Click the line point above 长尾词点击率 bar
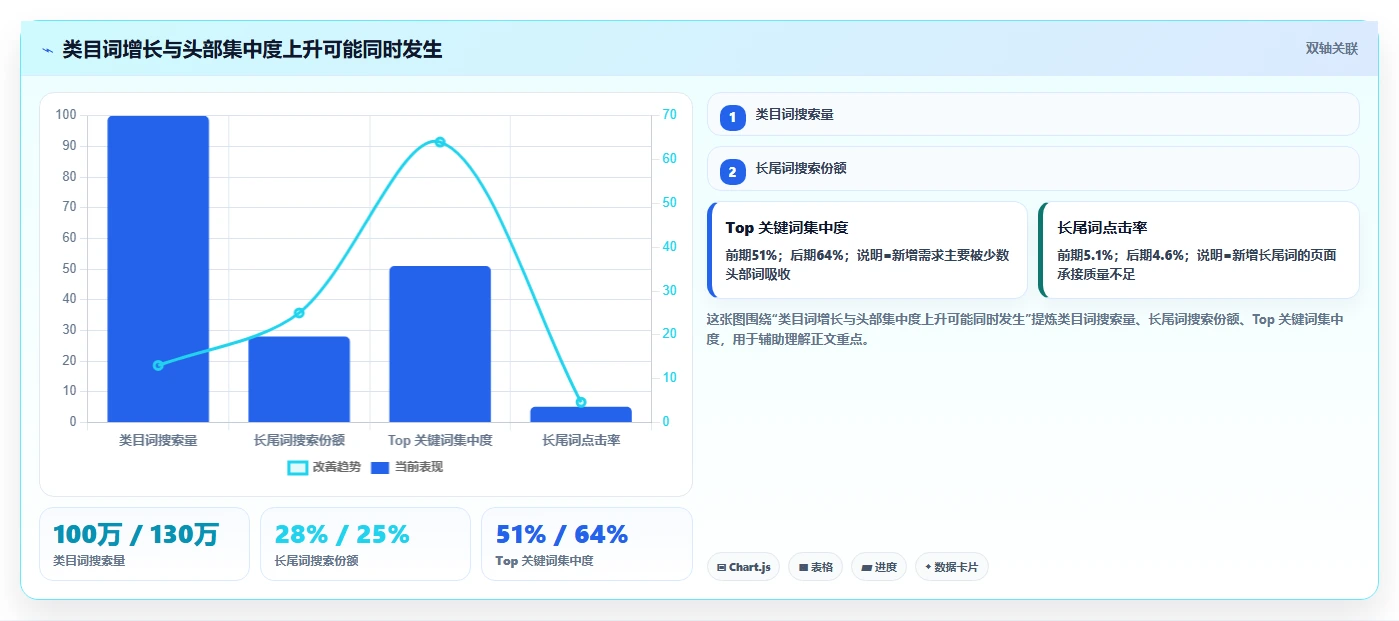Image resolution: width=1399 pixels, height=621 pixels. pos(581,402)
